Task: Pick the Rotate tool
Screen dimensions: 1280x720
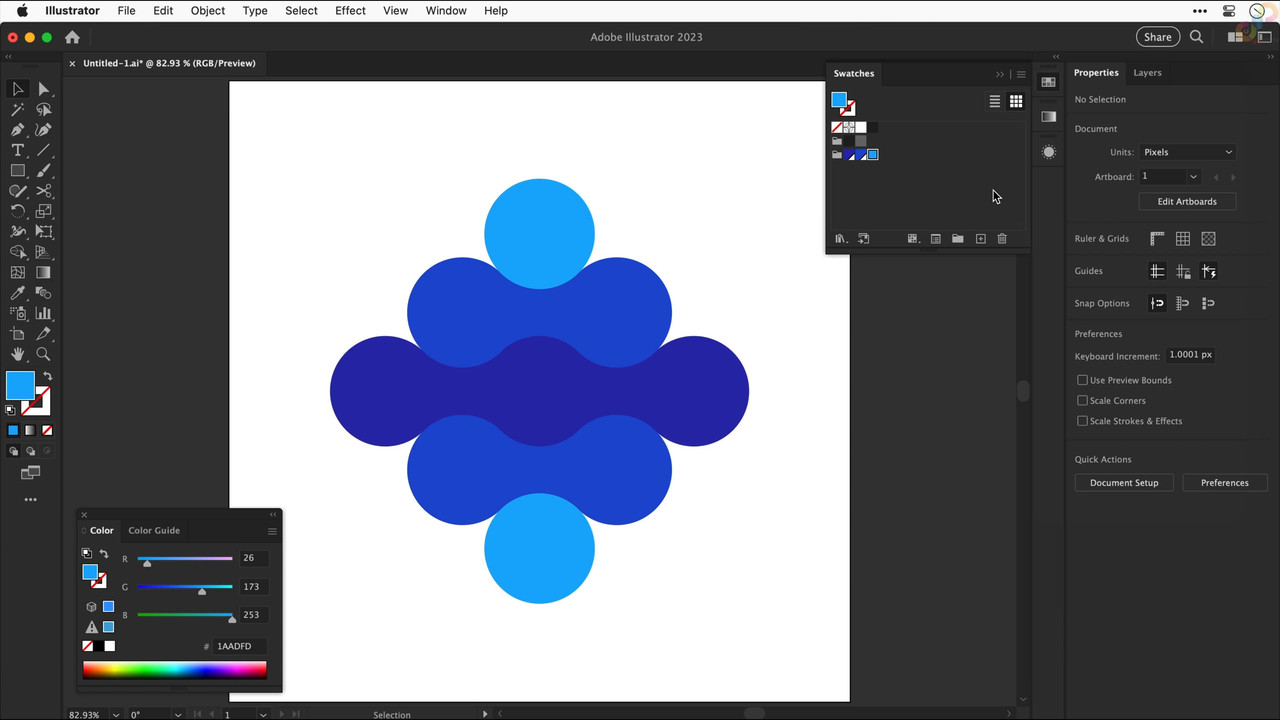Action: pos(17,211)
